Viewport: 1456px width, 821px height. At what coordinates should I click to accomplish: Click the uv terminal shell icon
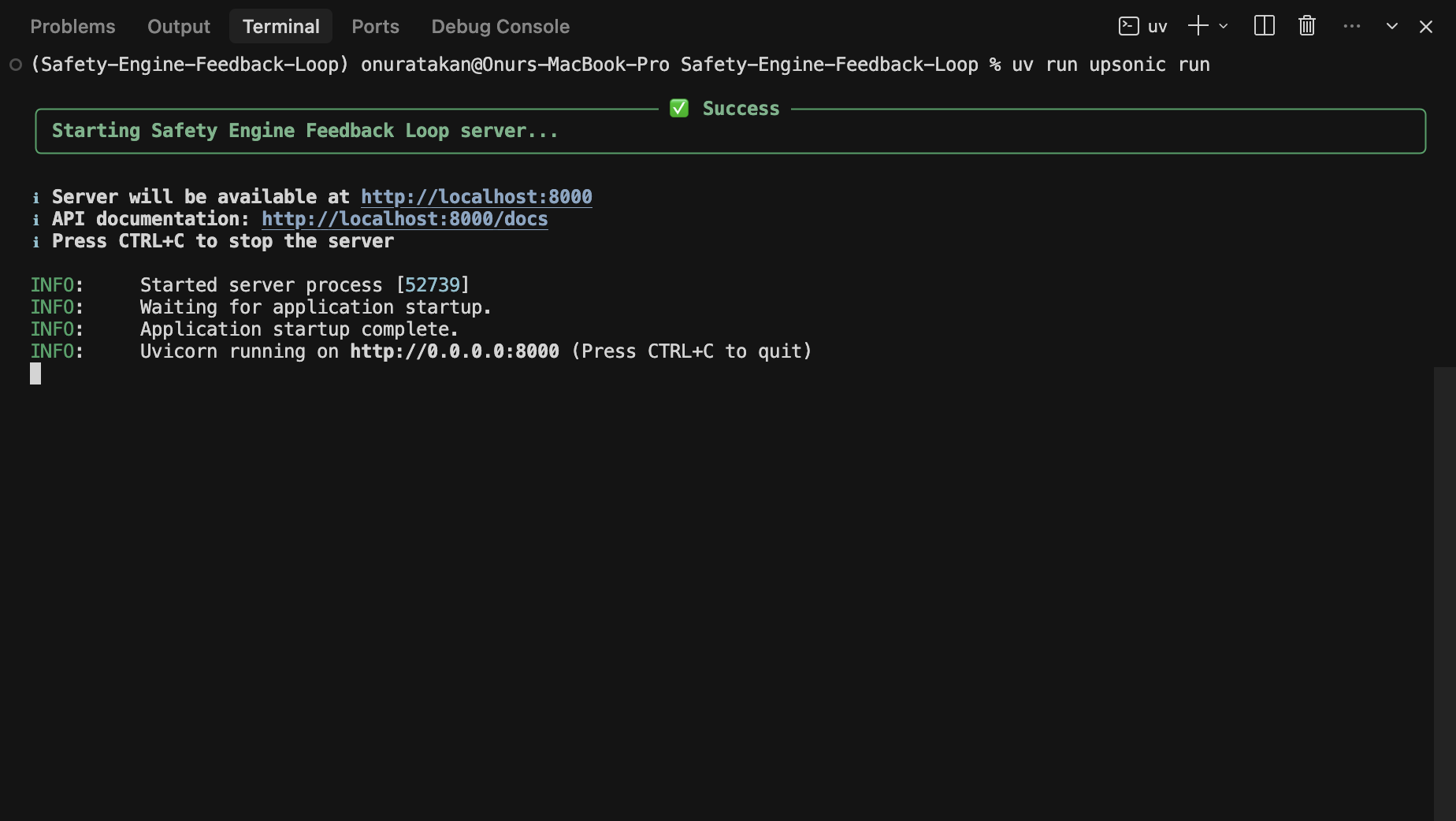[x=1128, y=26]
